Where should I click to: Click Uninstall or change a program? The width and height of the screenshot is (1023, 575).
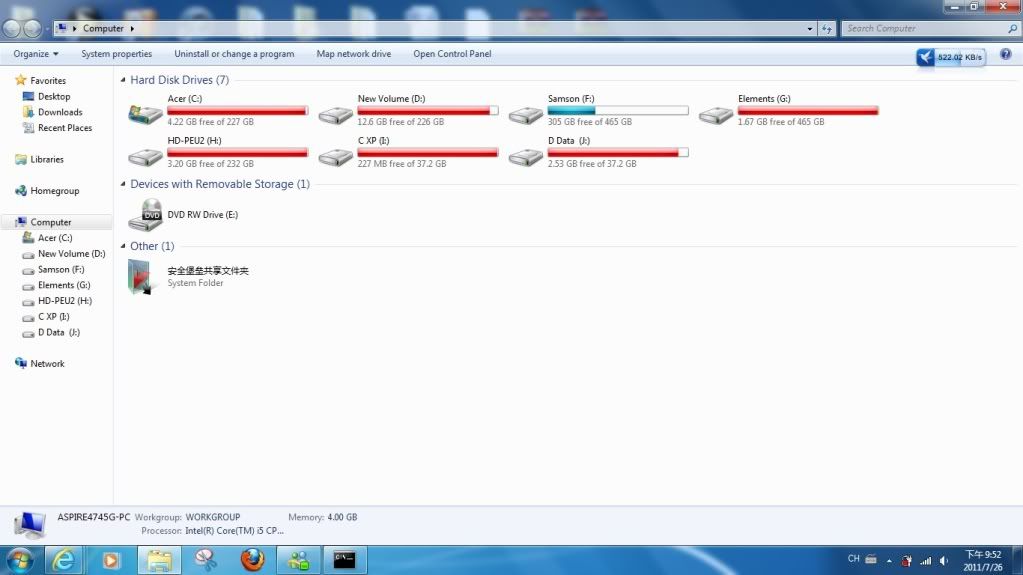(234, 54)
